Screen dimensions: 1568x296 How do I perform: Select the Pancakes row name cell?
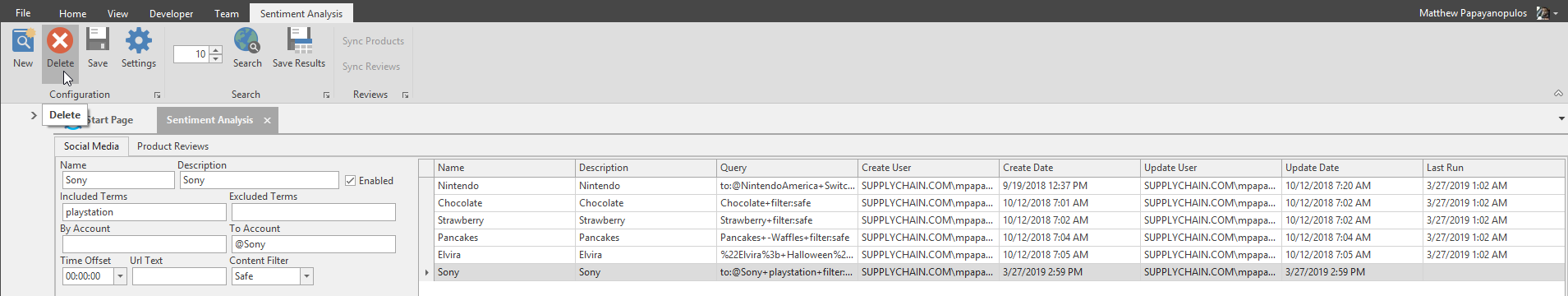pyautogui.click(x=504, y=238)
